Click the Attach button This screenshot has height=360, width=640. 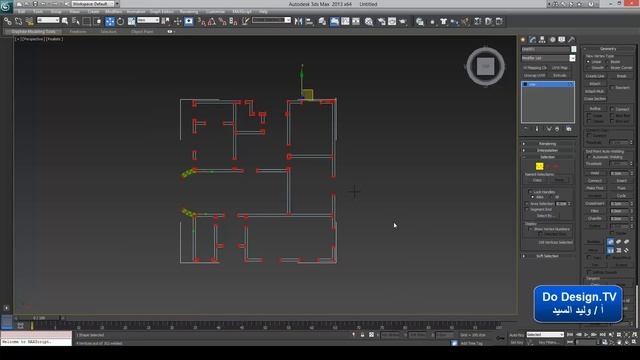[595, 84]
